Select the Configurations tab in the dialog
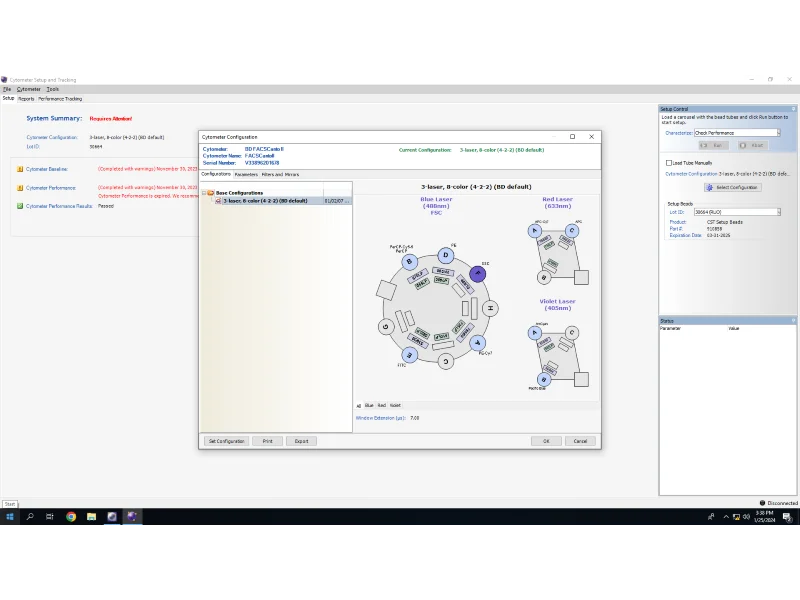 tap(216, 174)
